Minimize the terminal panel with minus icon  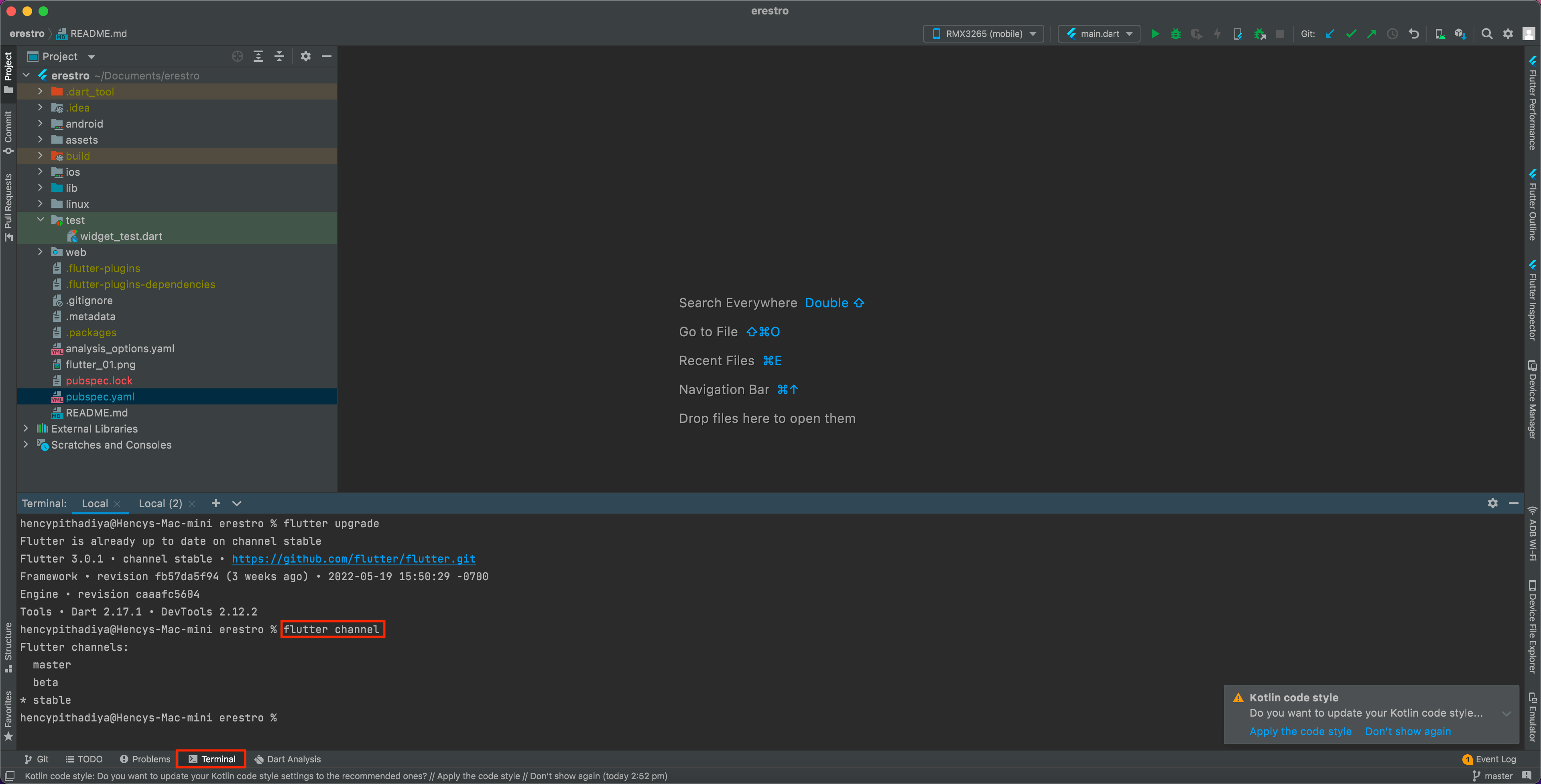[x=1513, y=503]
